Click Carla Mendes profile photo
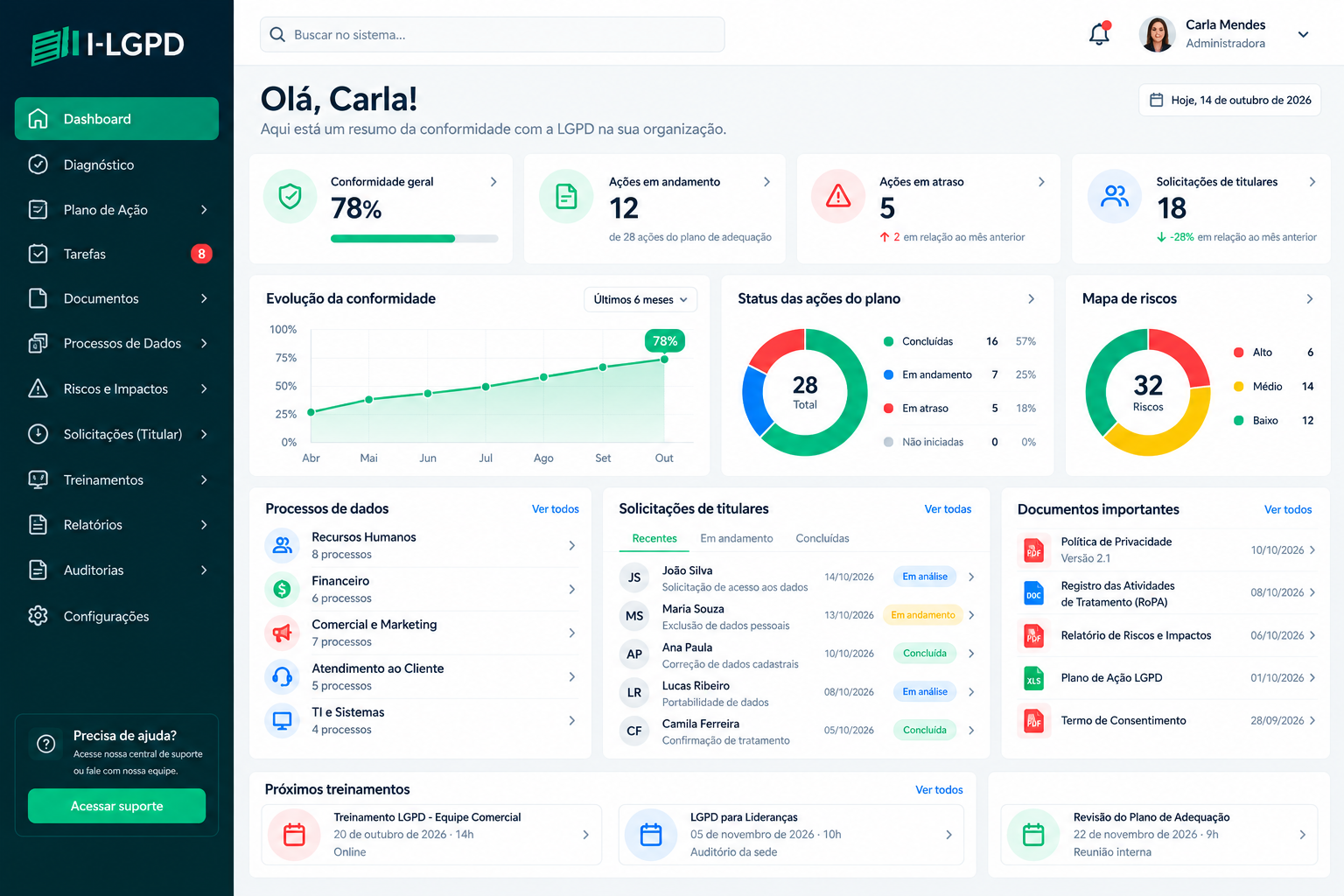The image size is (1344, 896). [1158, 34]
